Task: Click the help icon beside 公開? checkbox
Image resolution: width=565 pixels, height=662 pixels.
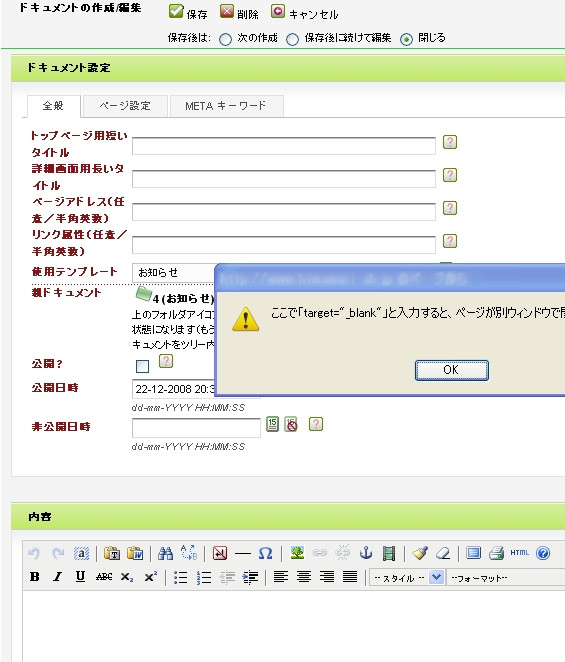Action: (166, 361)
